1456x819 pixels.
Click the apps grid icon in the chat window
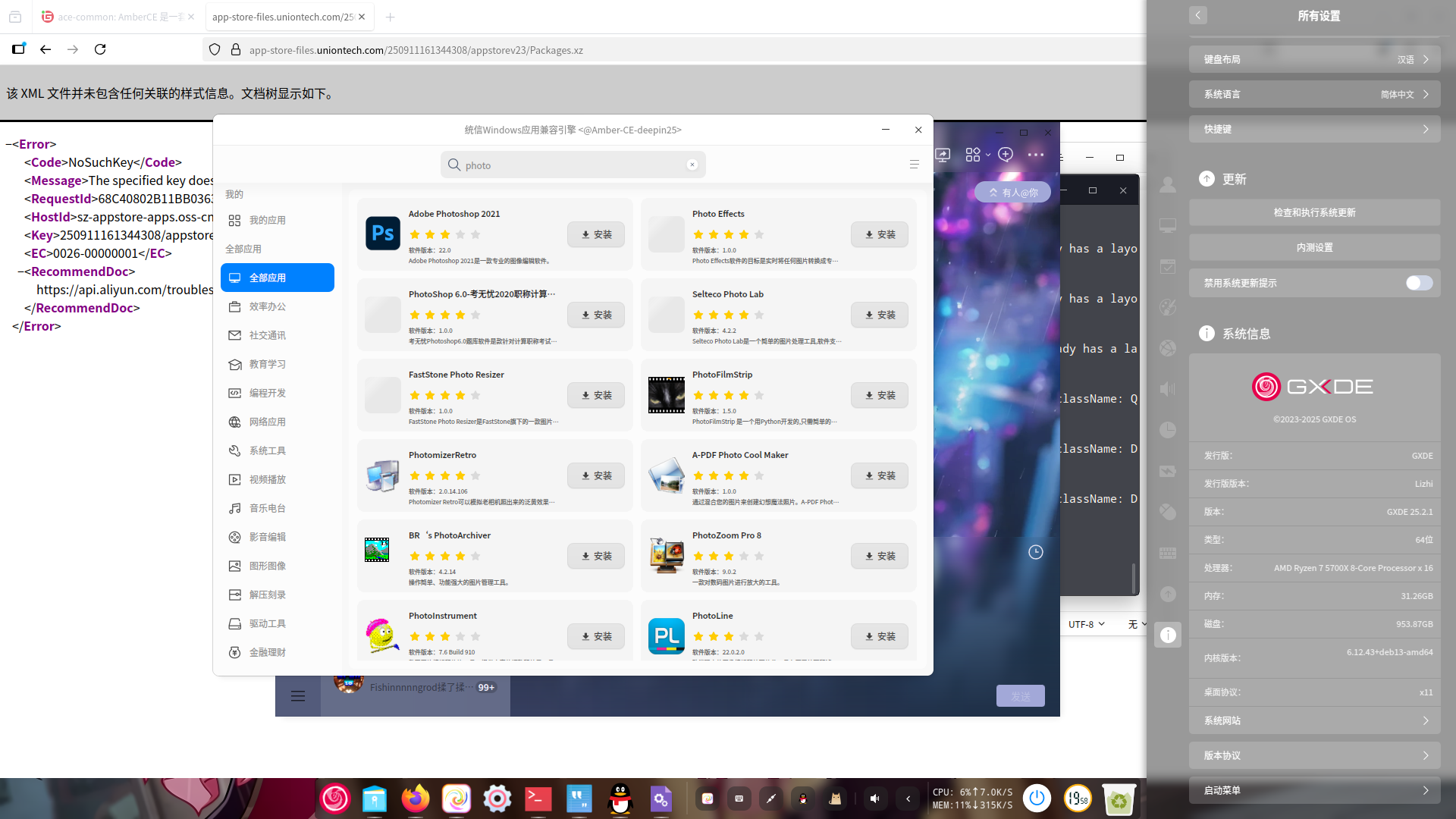(973, 155)
